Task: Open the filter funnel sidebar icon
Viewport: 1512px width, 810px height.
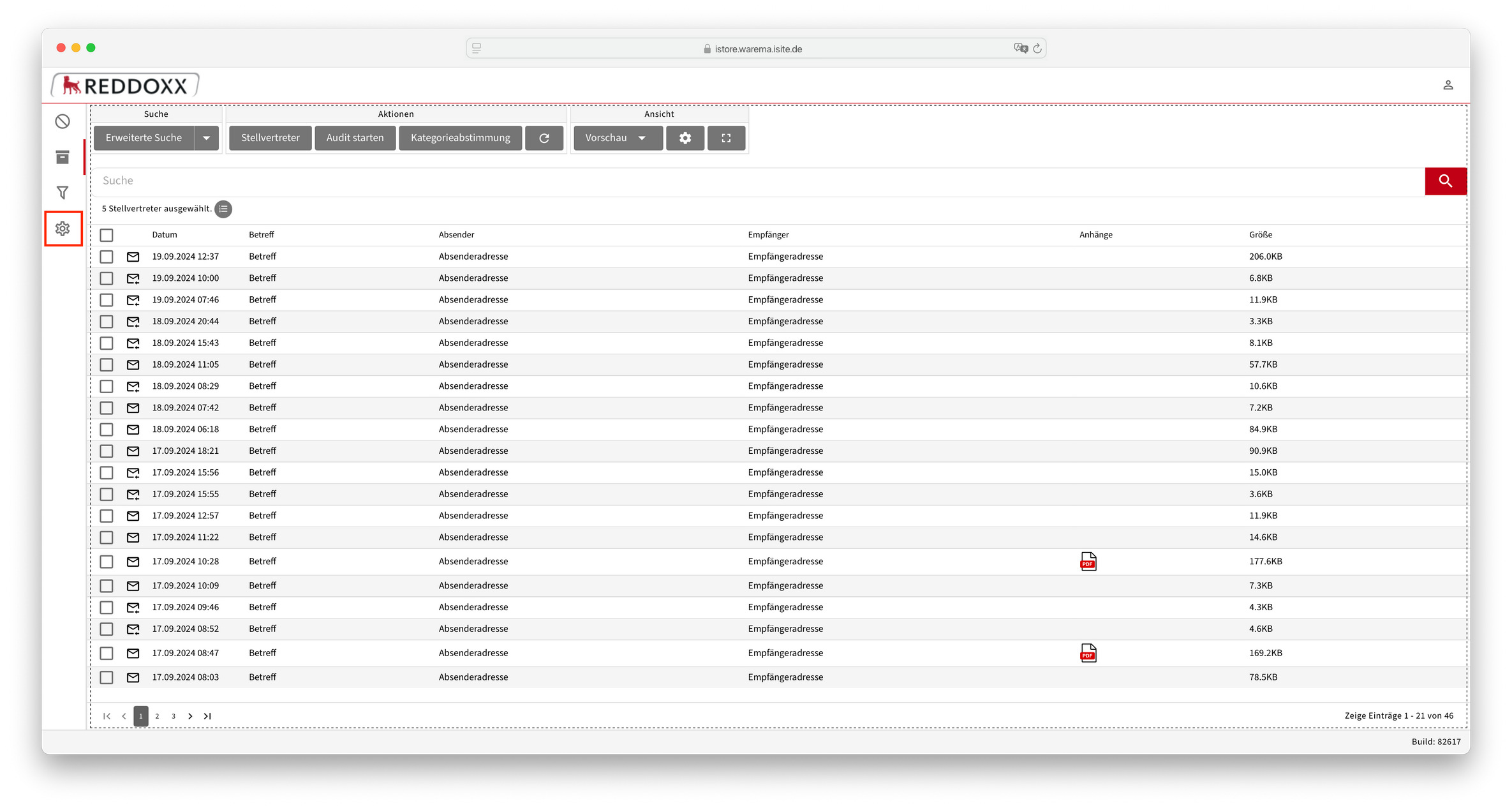Action: (63, 193)
